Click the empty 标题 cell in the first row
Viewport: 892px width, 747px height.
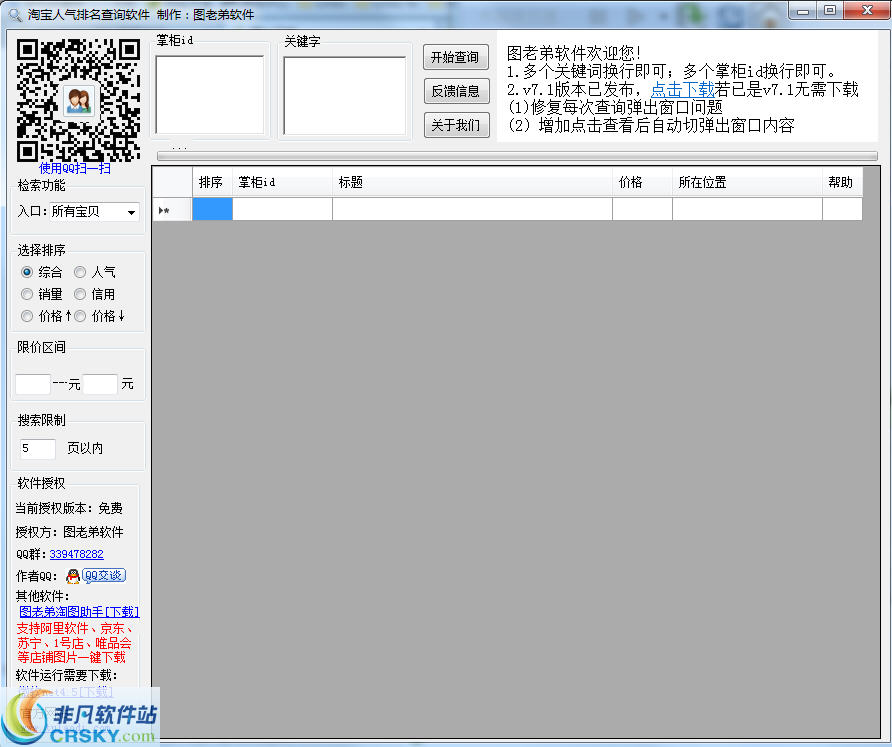[472, 209]
